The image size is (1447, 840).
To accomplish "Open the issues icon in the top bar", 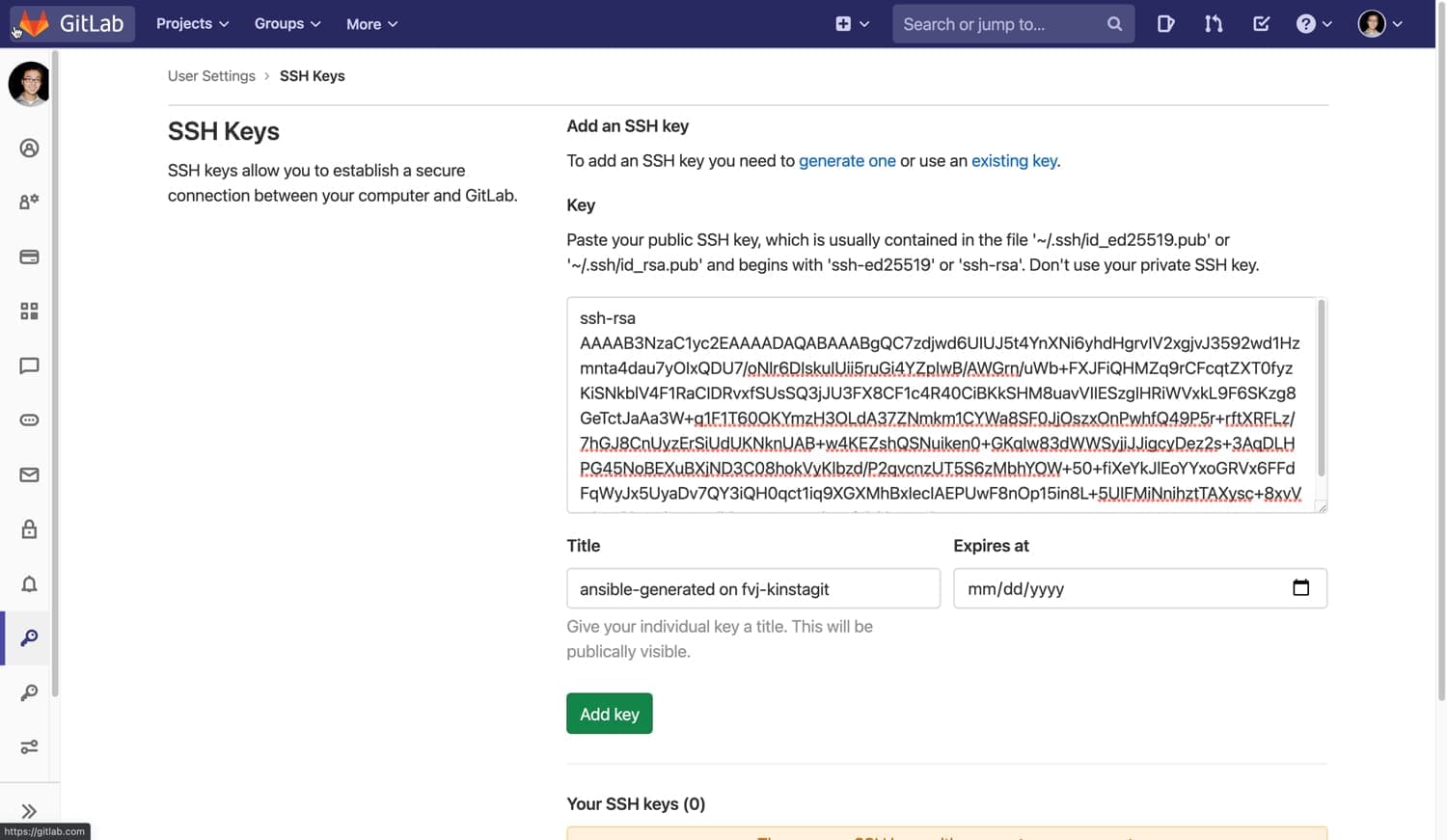I will pos(1165,23).
